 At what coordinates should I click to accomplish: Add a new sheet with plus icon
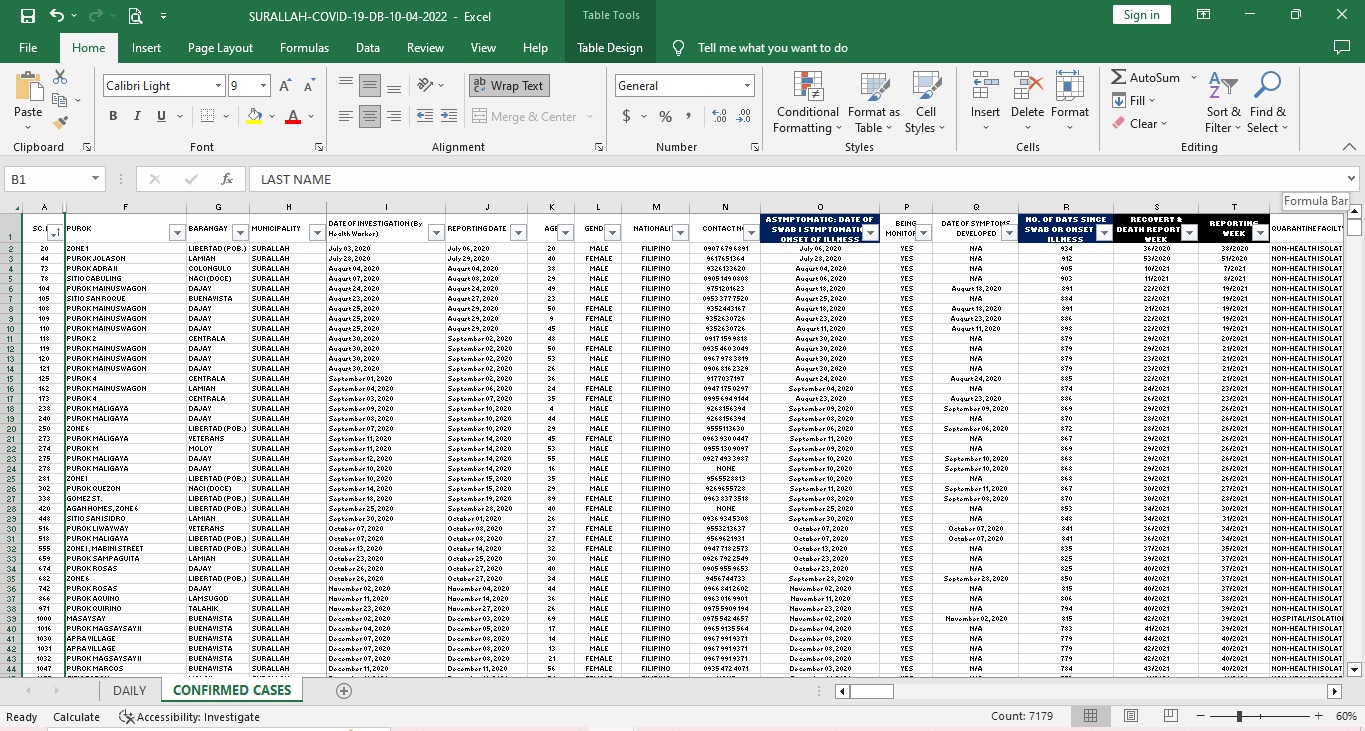click(344, 691)
